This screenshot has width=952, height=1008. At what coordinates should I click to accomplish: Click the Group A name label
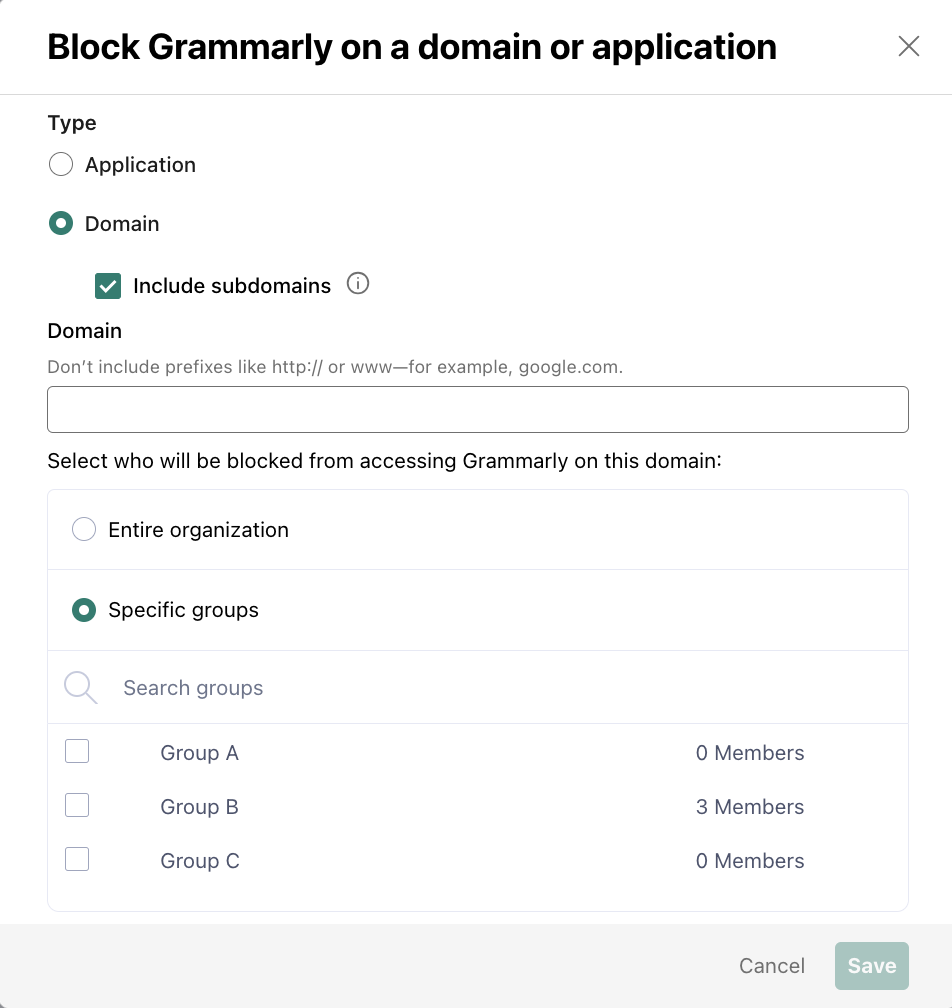[199, 753]
